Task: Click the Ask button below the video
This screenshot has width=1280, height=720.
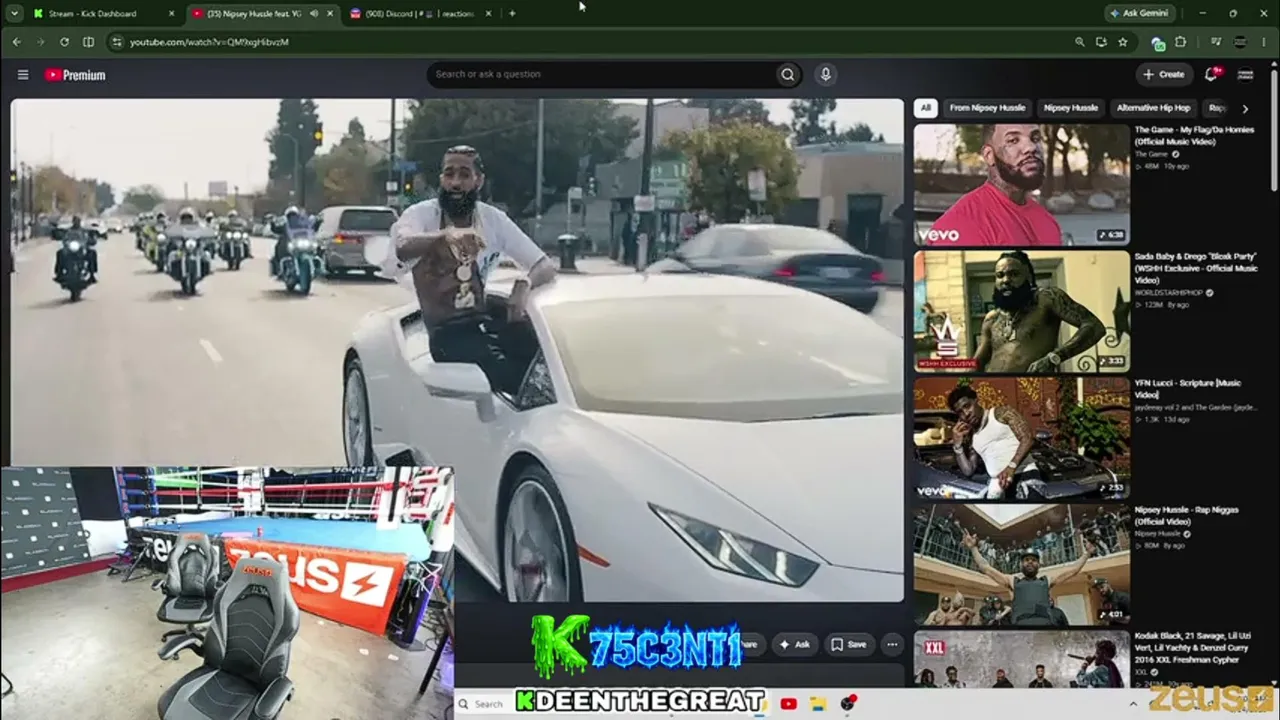Action: pos(795,645)
